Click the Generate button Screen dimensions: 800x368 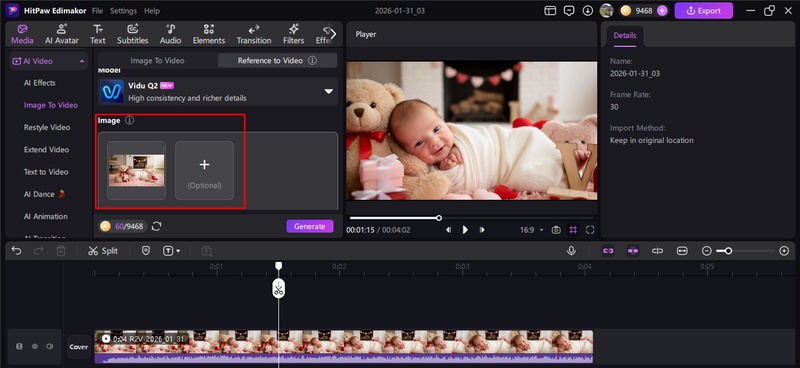click(310, 226)
